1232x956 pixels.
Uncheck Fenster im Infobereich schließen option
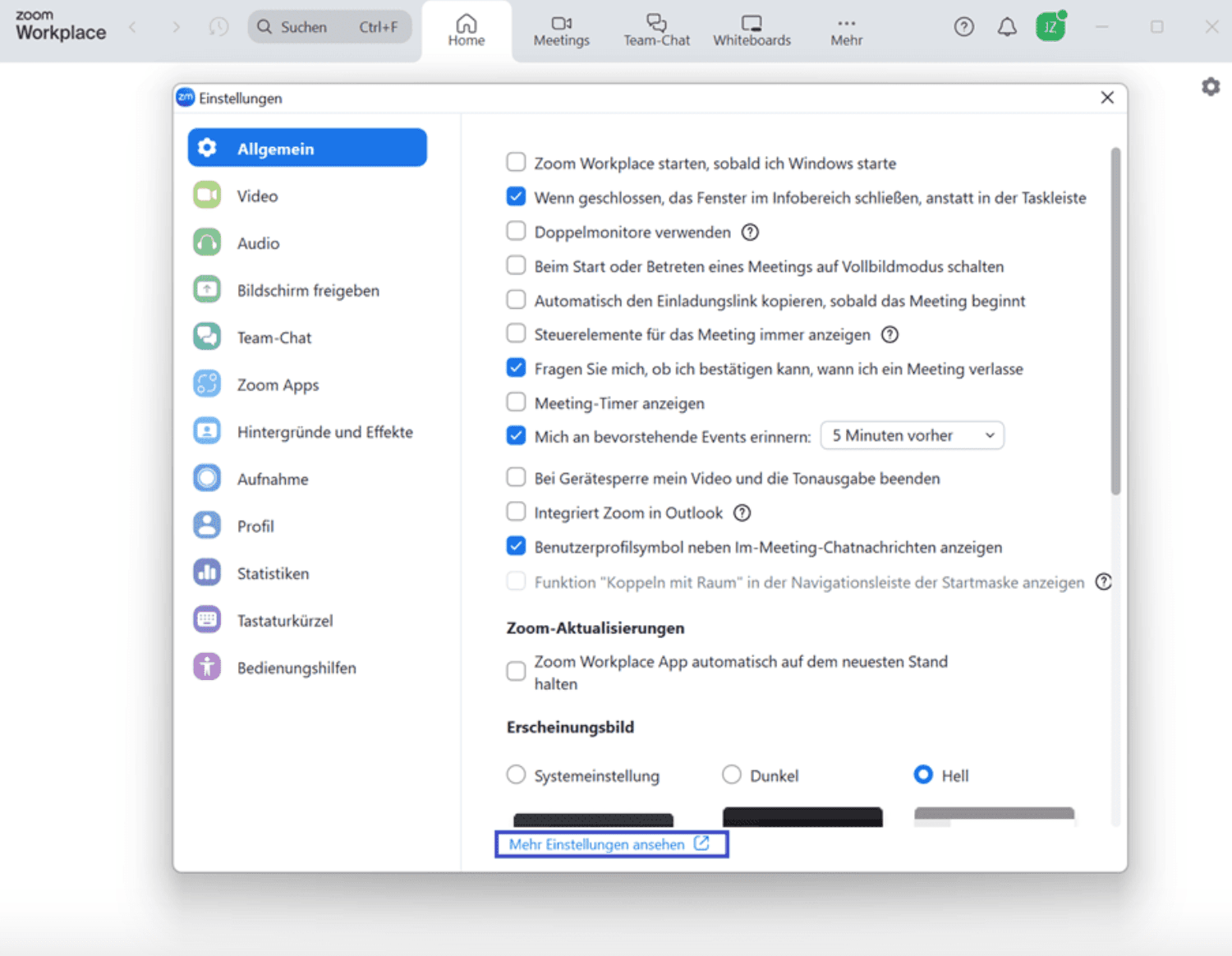(516, 196)
